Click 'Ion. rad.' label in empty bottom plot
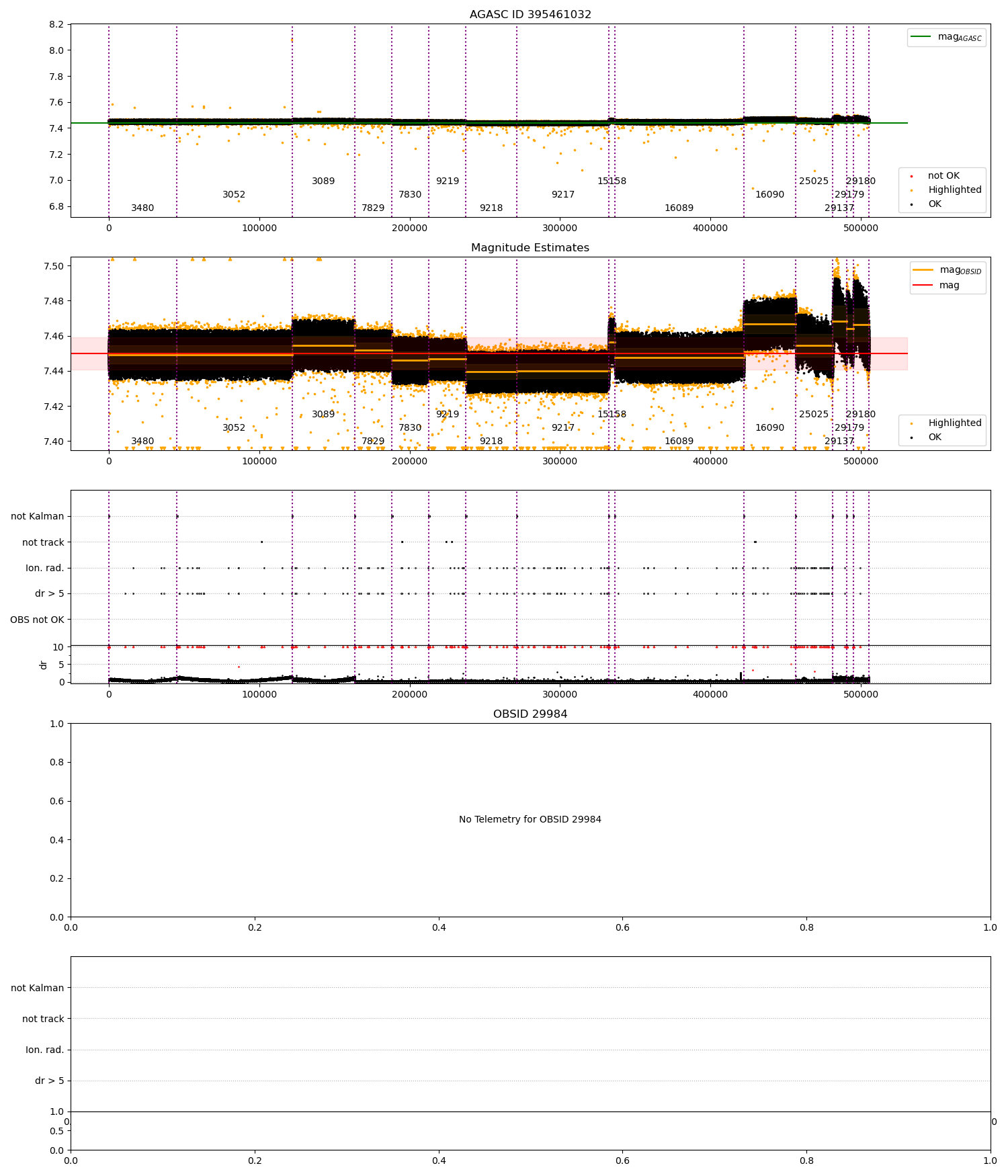The image size is (1008, 1176). [x=45, y=1050]
